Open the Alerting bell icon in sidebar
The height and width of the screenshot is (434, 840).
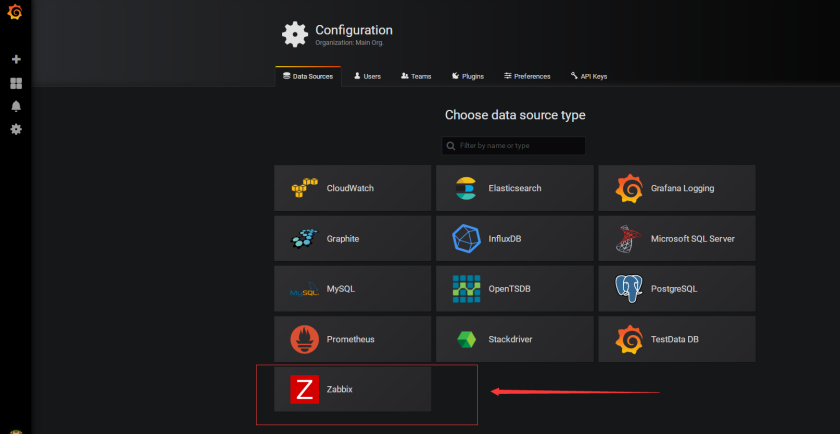click(16, 106)
